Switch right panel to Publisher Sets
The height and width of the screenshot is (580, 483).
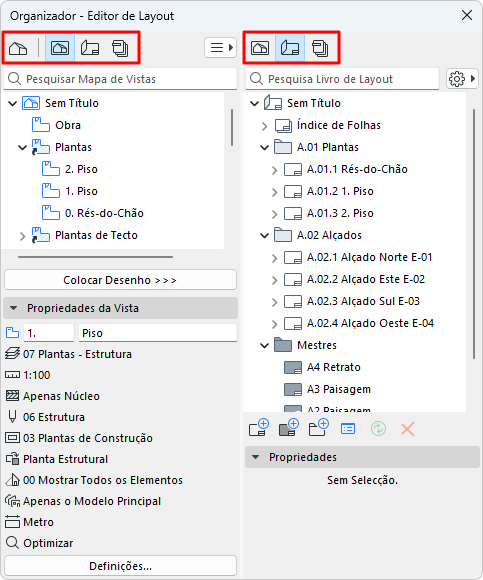tap(320, 48)
